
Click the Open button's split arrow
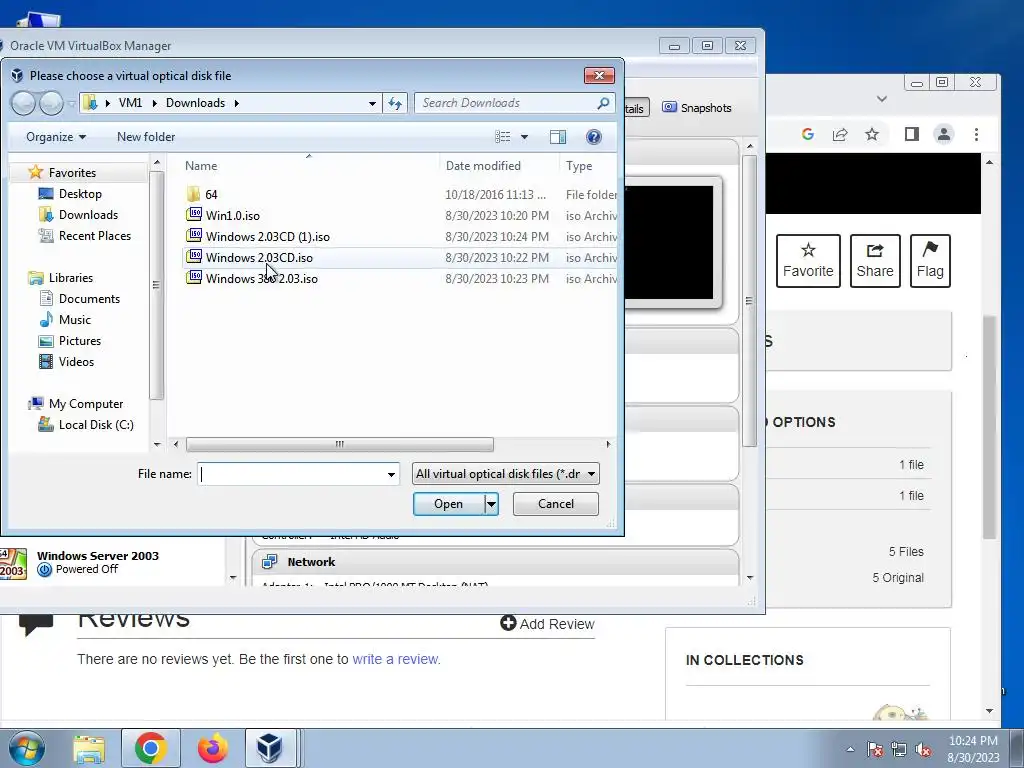pos(491,504)
